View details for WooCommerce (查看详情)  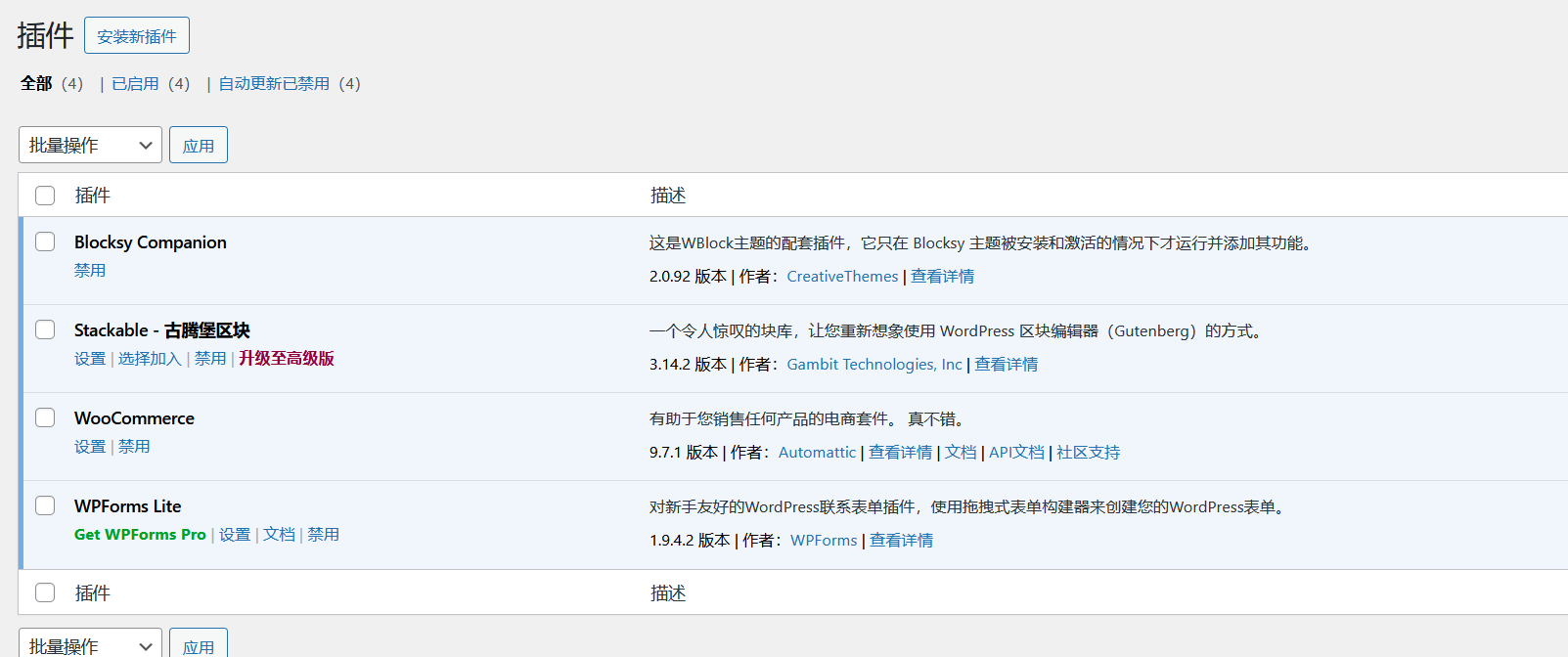[901, 453]
